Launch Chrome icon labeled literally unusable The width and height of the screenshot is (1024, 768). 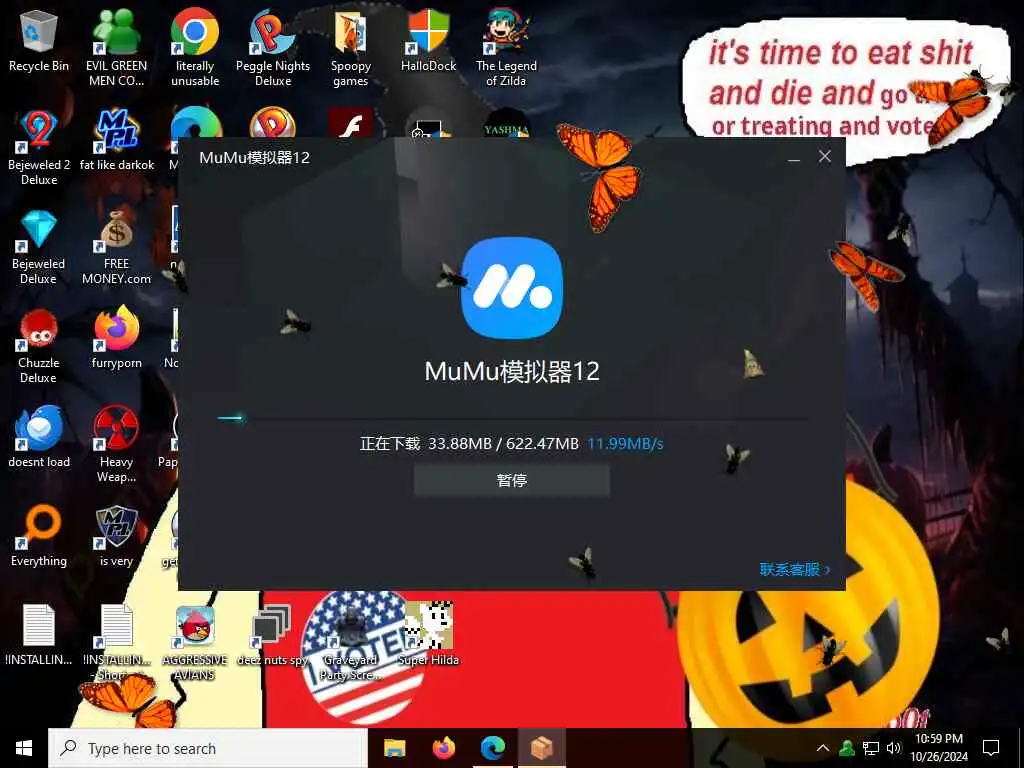tap(195, 47)
